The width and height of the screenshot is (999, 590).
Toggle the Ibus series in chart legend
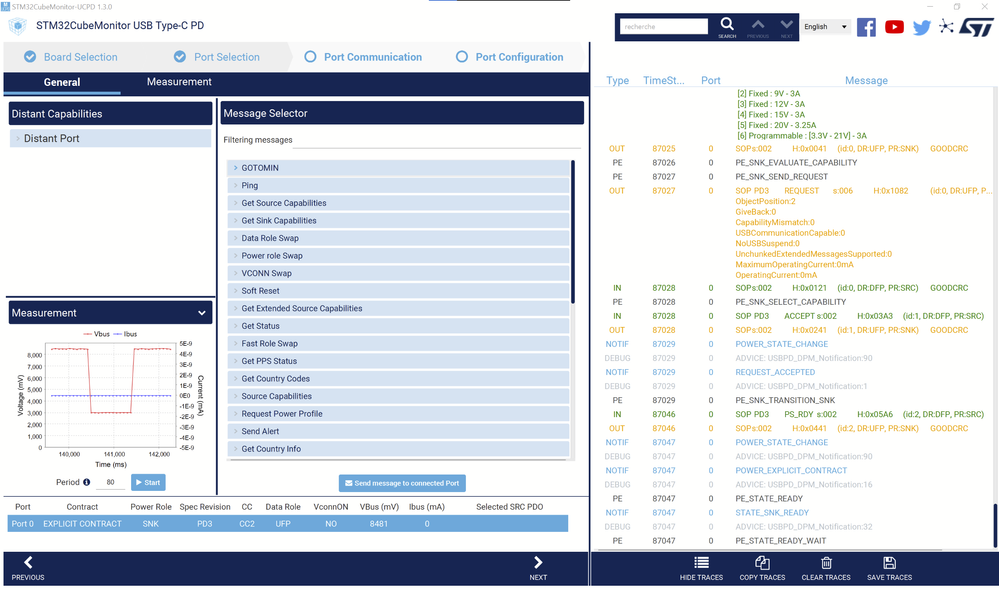[126, 334]
